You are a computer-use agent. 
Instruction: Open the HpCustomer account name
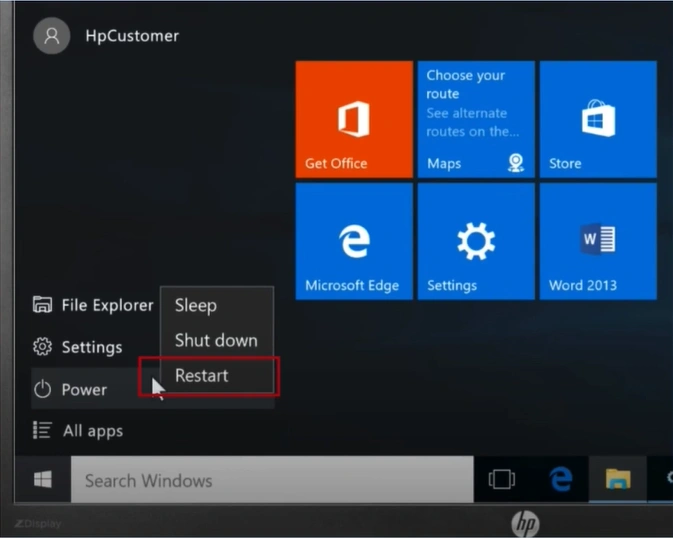(x=132, y=36)
